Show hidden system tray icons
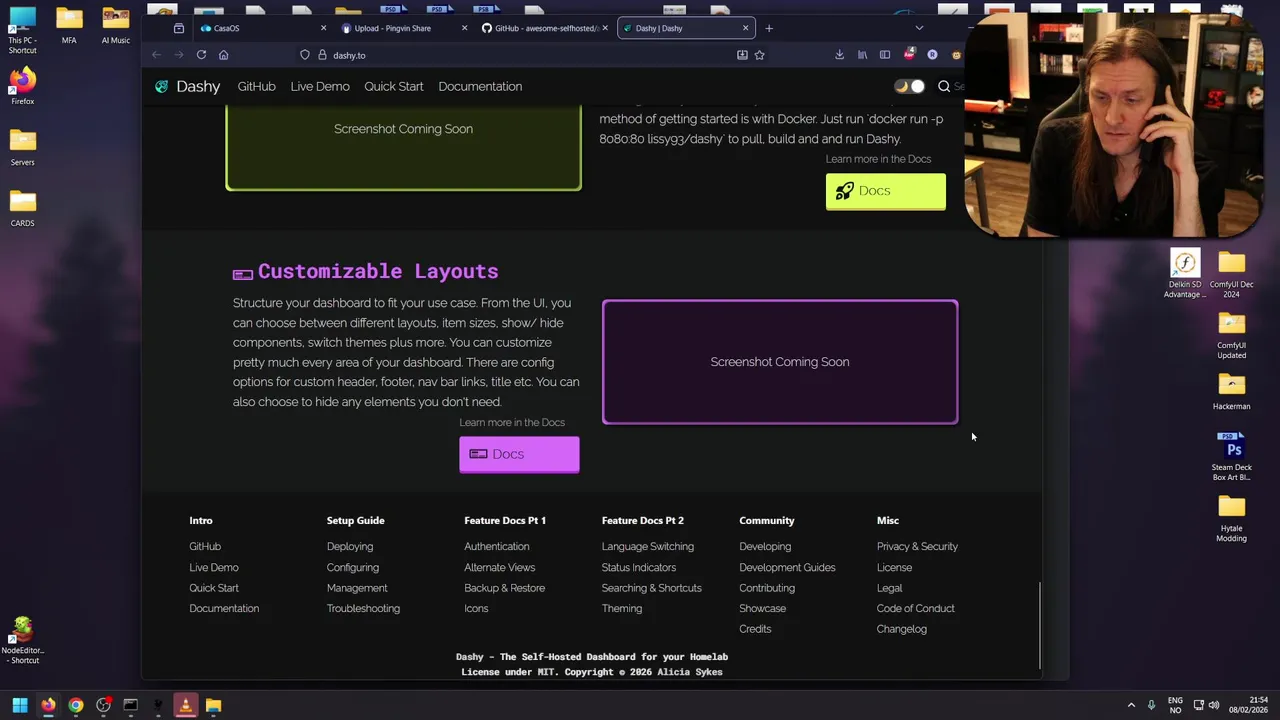This screenshot has width=1280, height=720. pos(1131,705)
